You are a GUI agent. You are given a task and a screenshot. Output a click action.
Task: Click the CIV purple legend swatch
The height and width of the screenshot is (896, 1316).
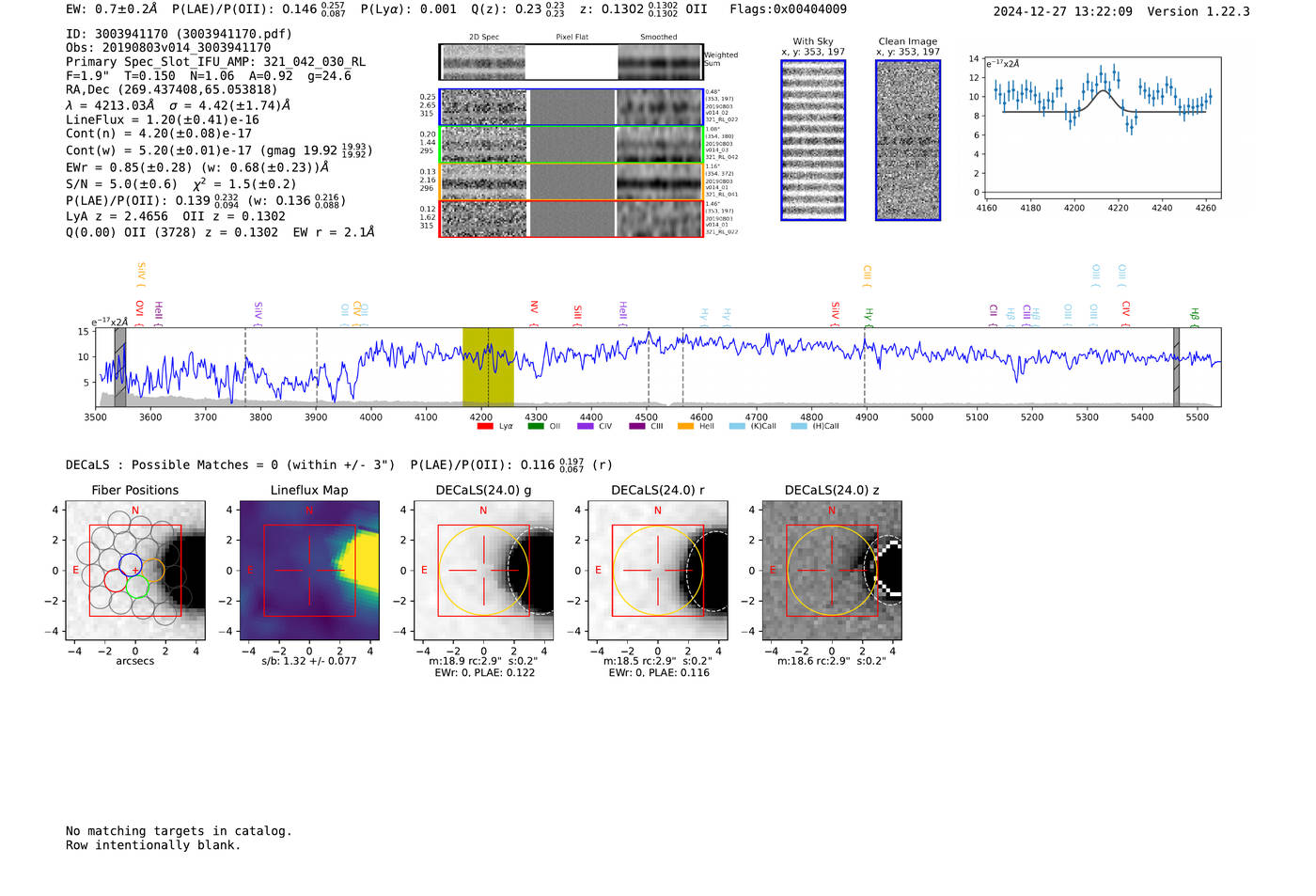coord(586,427)
